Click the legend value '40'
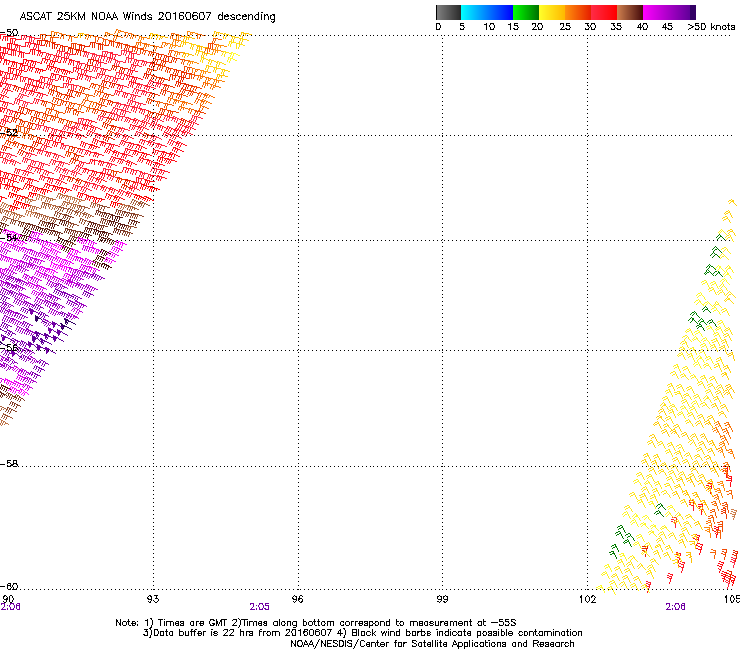The image size is (740, 650). (642, 27)
